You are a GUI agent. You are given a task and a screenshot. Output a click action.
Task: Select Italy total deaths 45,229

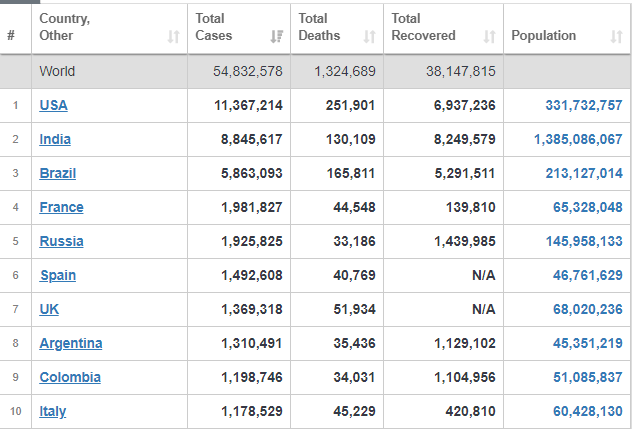(354, 411)
